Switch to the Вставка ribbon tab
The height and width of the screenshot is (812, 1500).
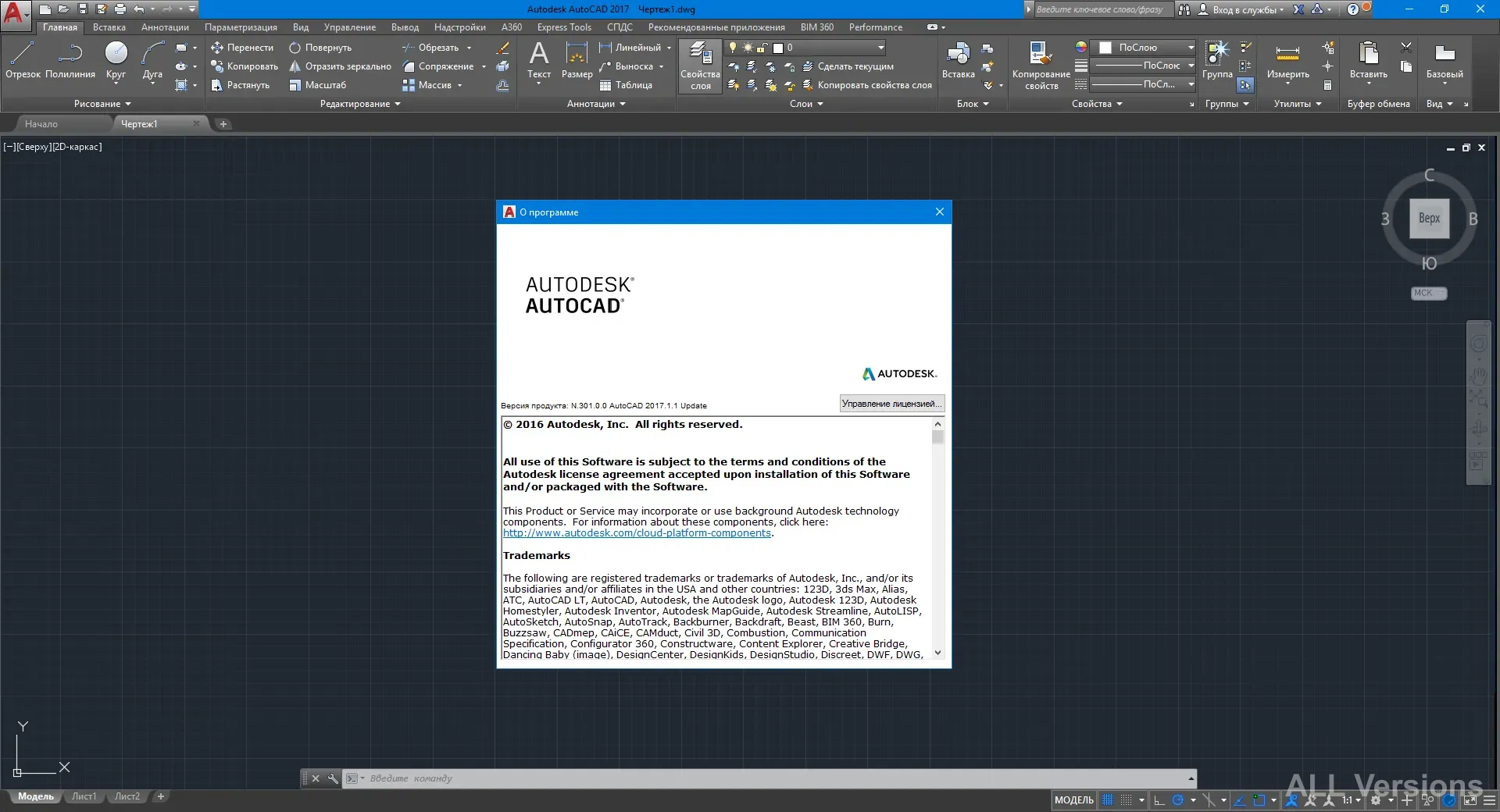pyautogui.click(x=109, y=27)
